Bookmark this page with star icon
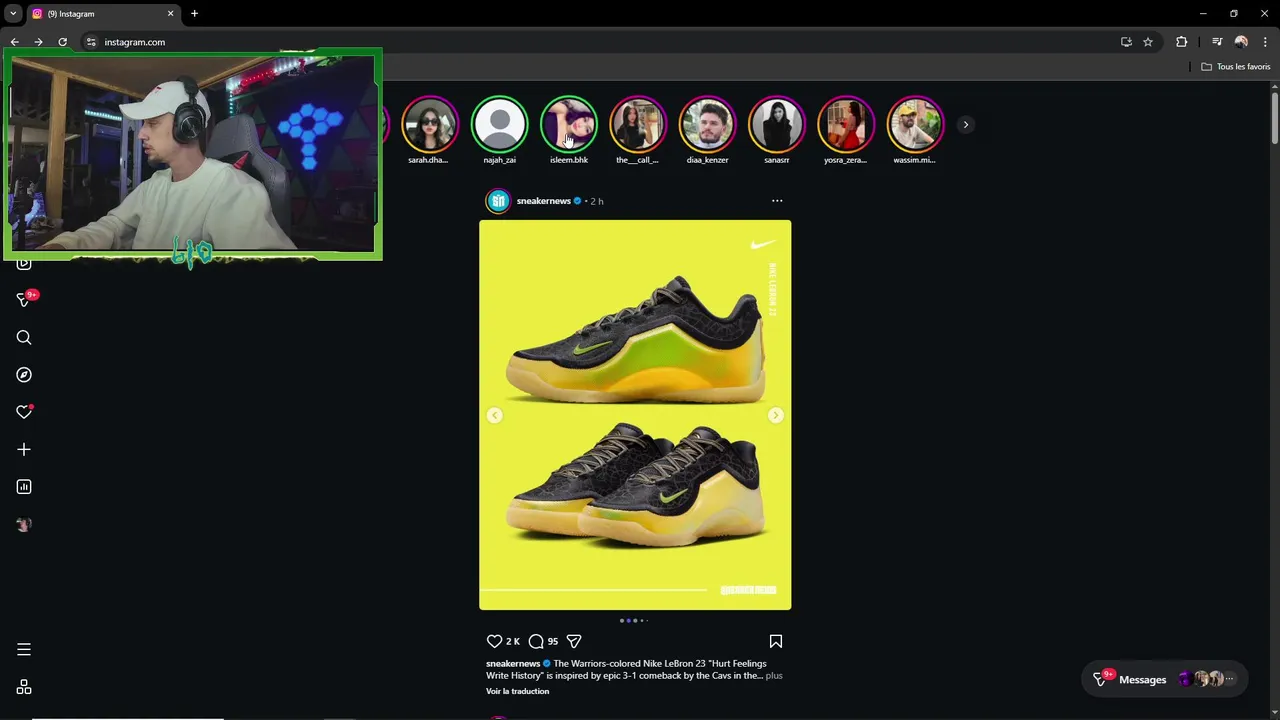 tap(1148, 42)
